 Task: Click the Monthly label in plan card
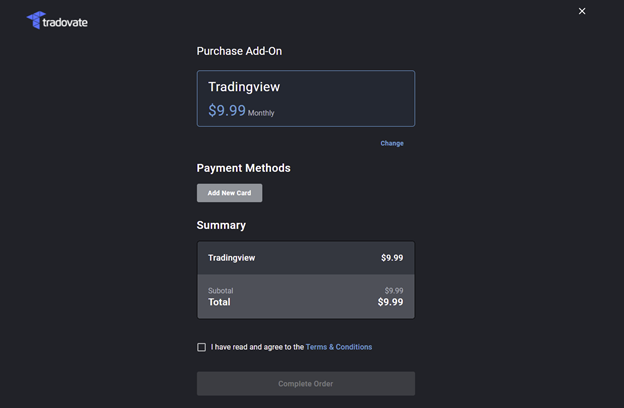coord(261,113)
